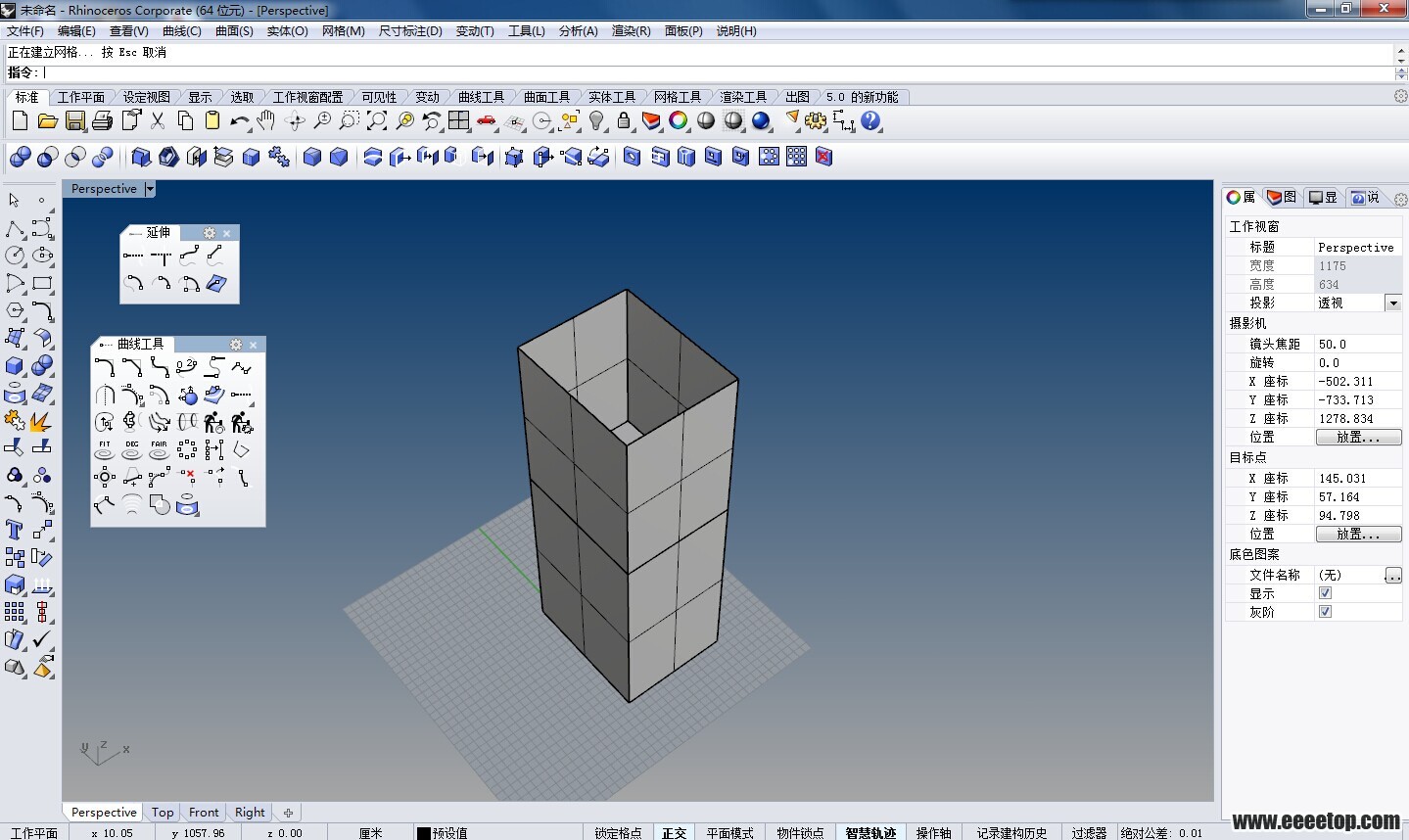Click the FAIR curve icon in 曲线工具 panel
The height and width of the screenshot is (840, 1409).
(160, 450)
